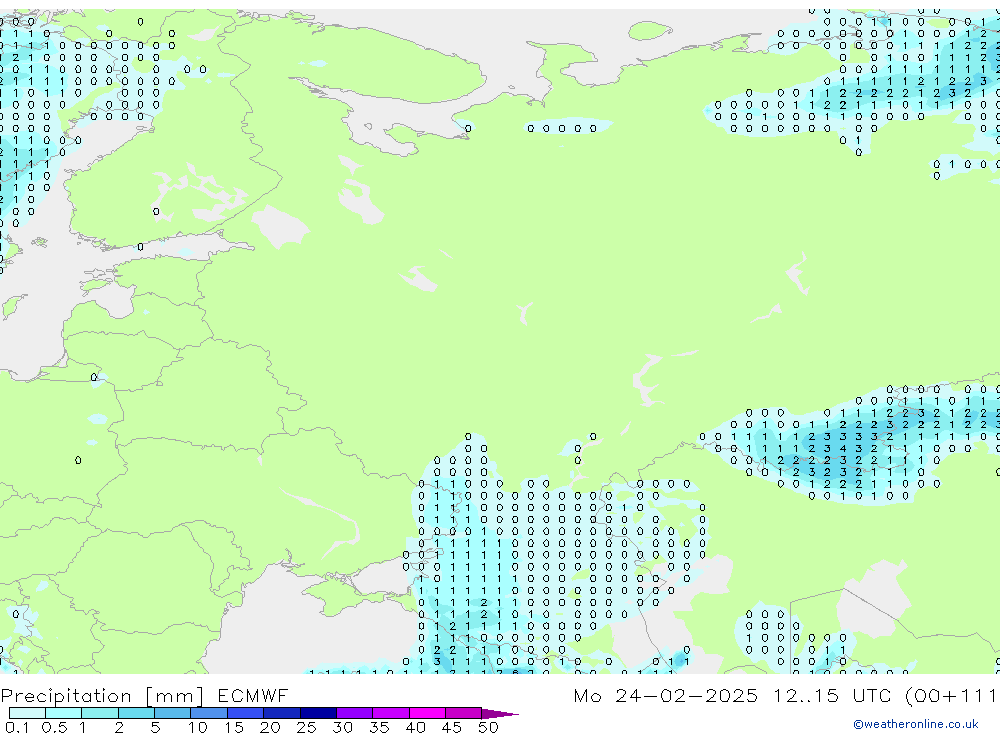
Task: Choose the 20–25 mm dark blue swatch
Action: coord(281,713)
